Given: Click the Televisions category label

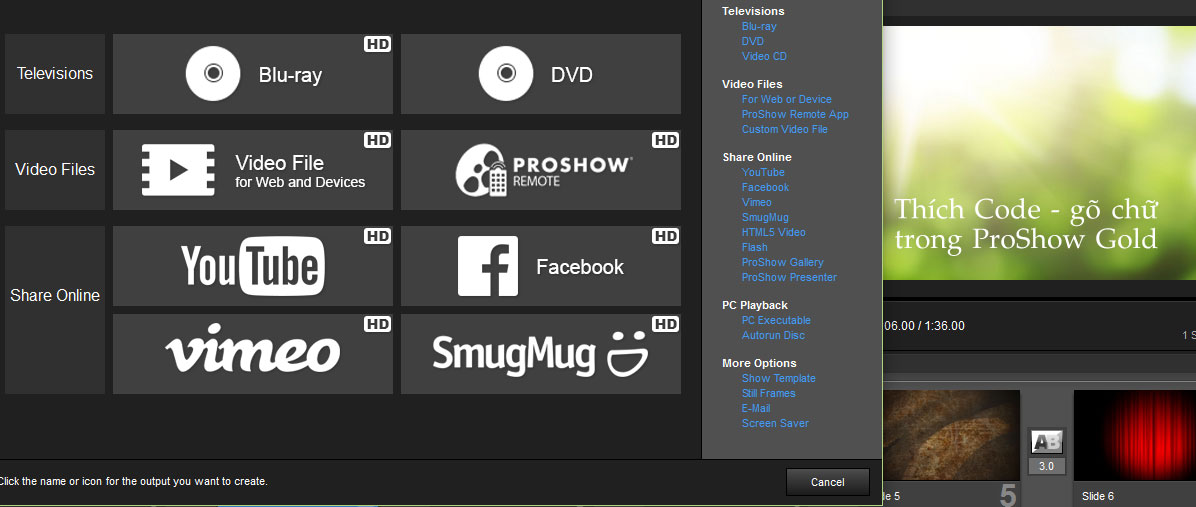Looking at the screenshot, I should coord(55,74).
